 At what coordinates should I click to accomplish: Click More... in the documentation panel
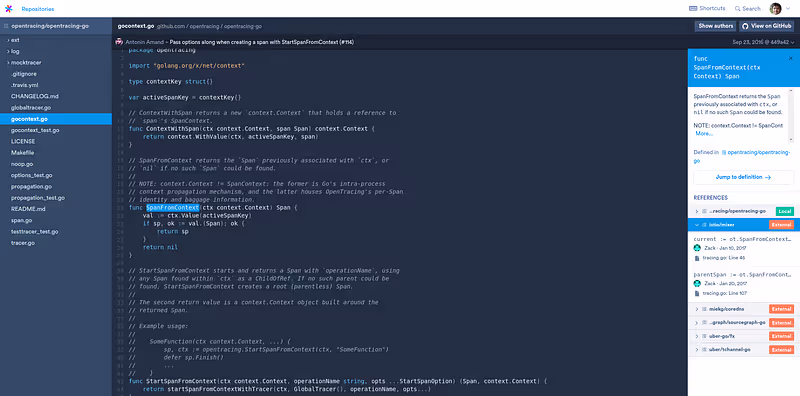pyautogui.click(x=704, y=134)
